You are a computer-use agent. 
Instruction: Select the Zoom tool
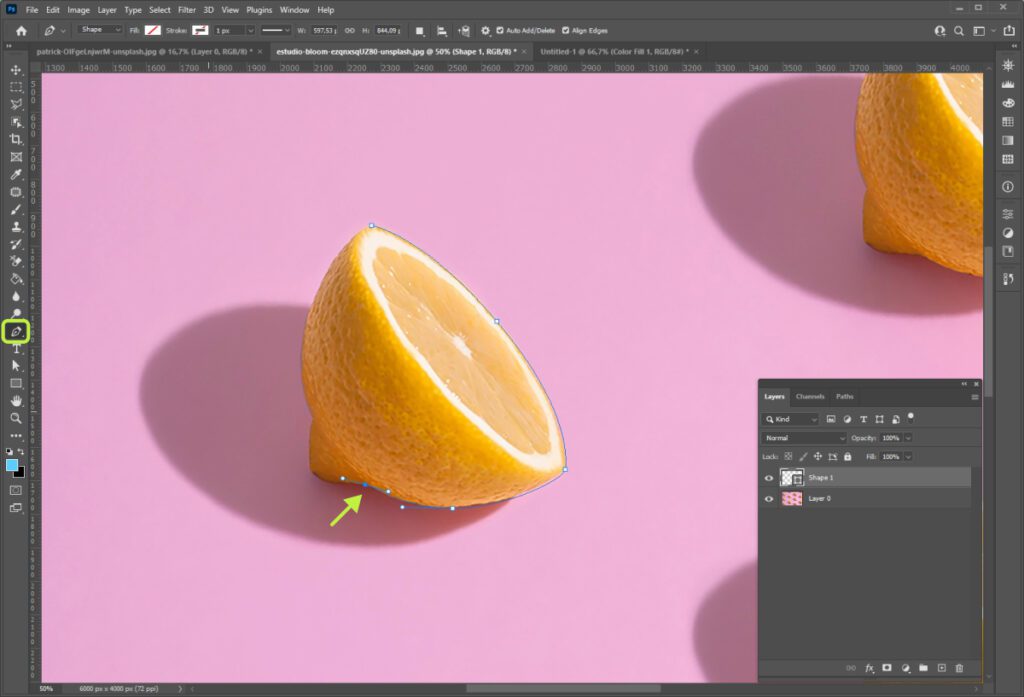click(x=16, y=418)
